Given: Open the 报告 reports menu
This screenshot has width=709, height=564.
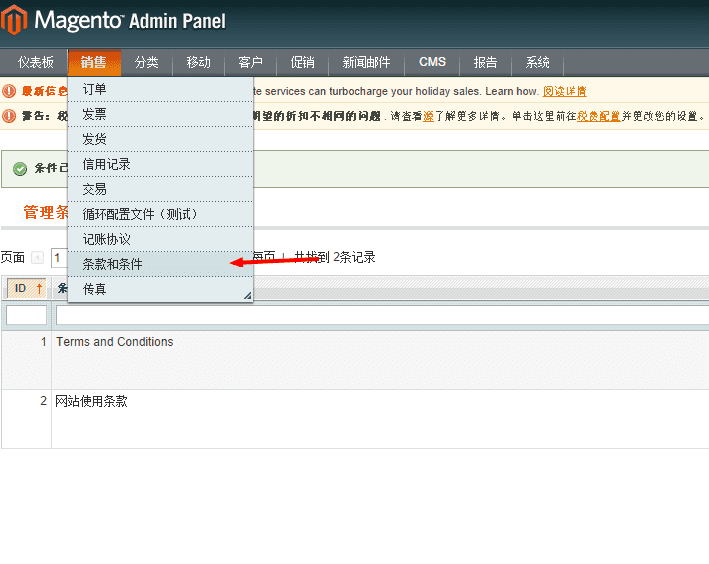Looking at the screenshot, I should pyautogui.click(x=485, y=62).
